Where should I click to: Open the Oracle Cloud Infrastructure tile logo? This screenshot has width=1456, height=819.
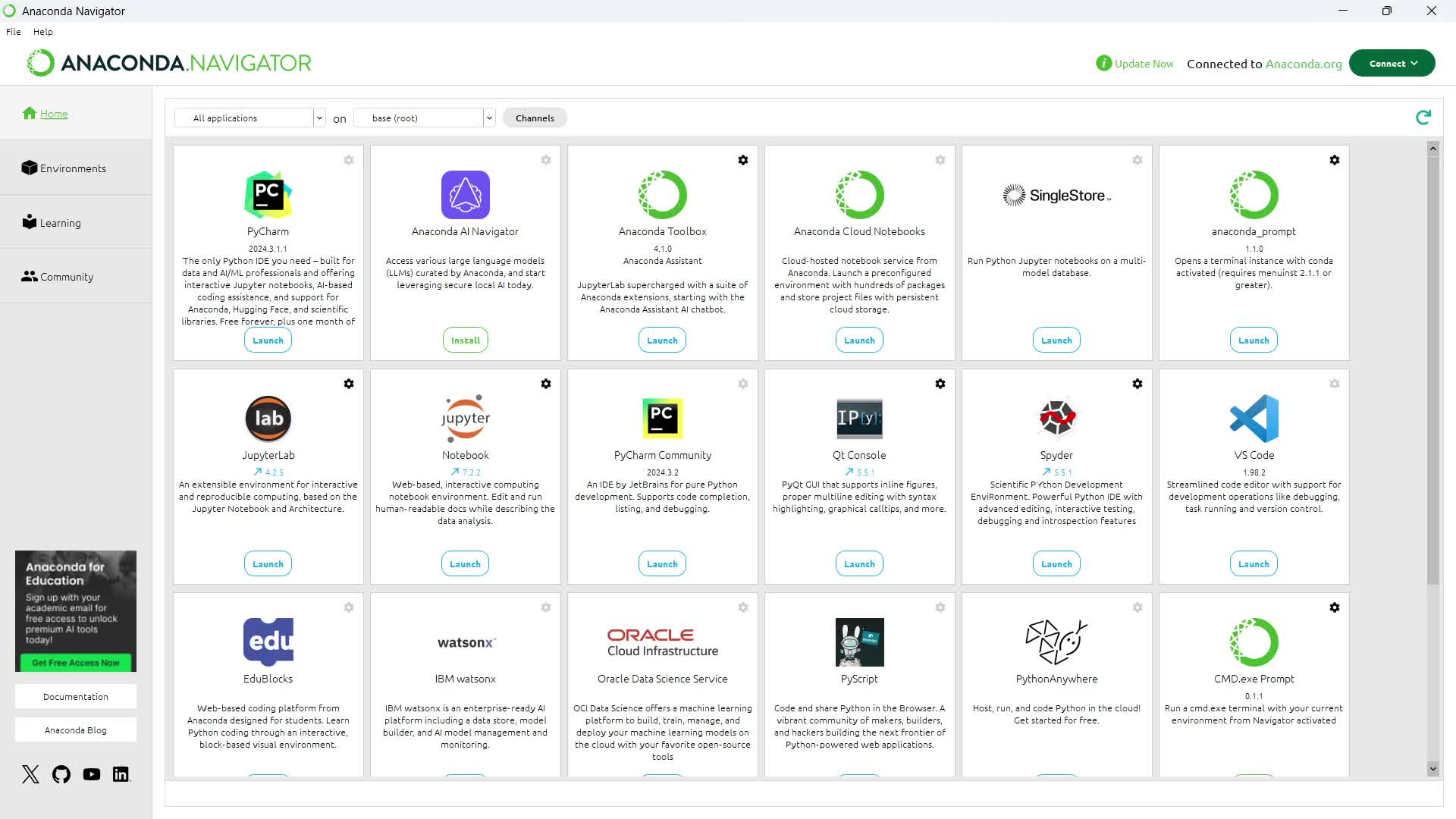(x=663, y=642)
